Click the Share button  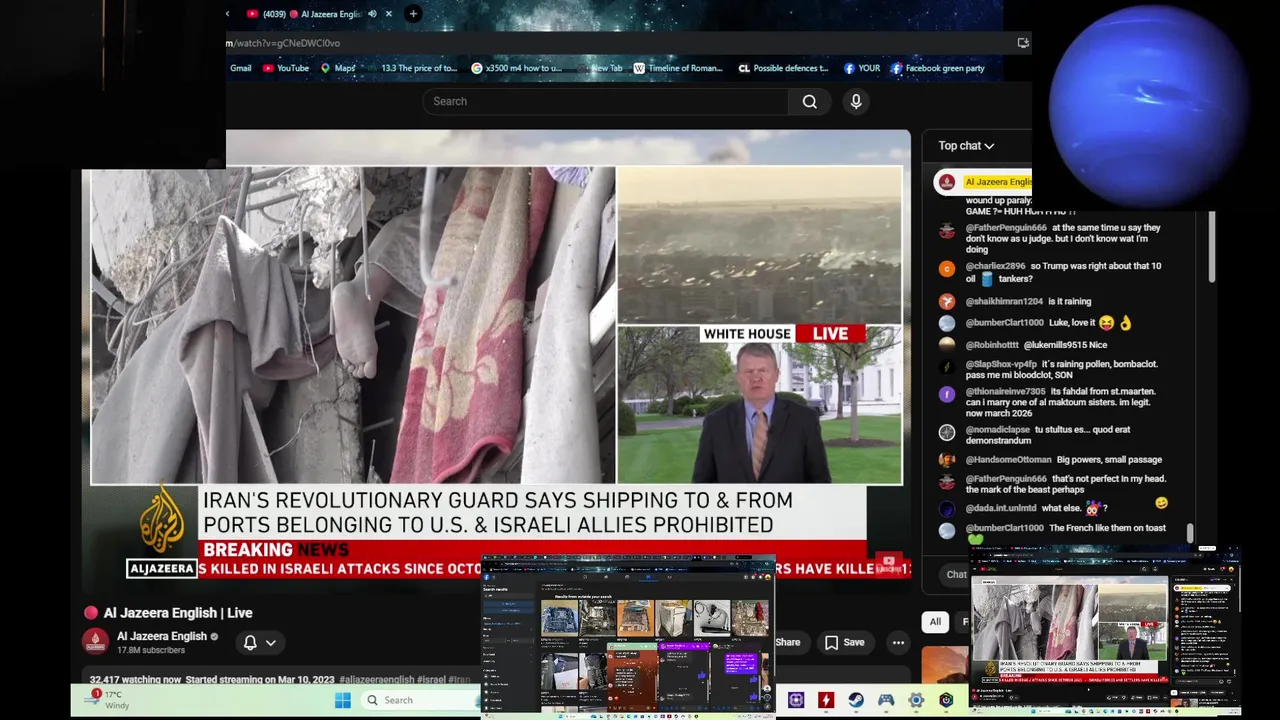(787, 642)
